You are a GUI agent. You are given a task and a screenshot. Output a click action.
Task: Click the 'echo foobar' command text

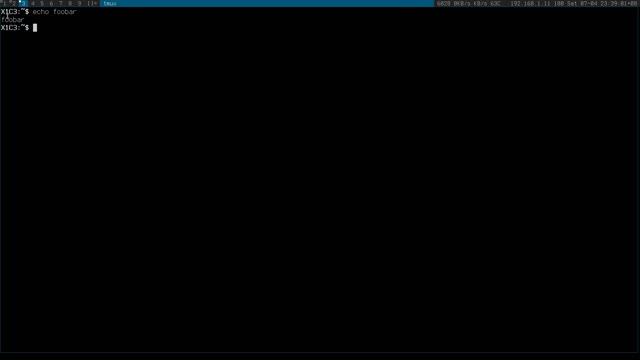(x=54, y=12)
